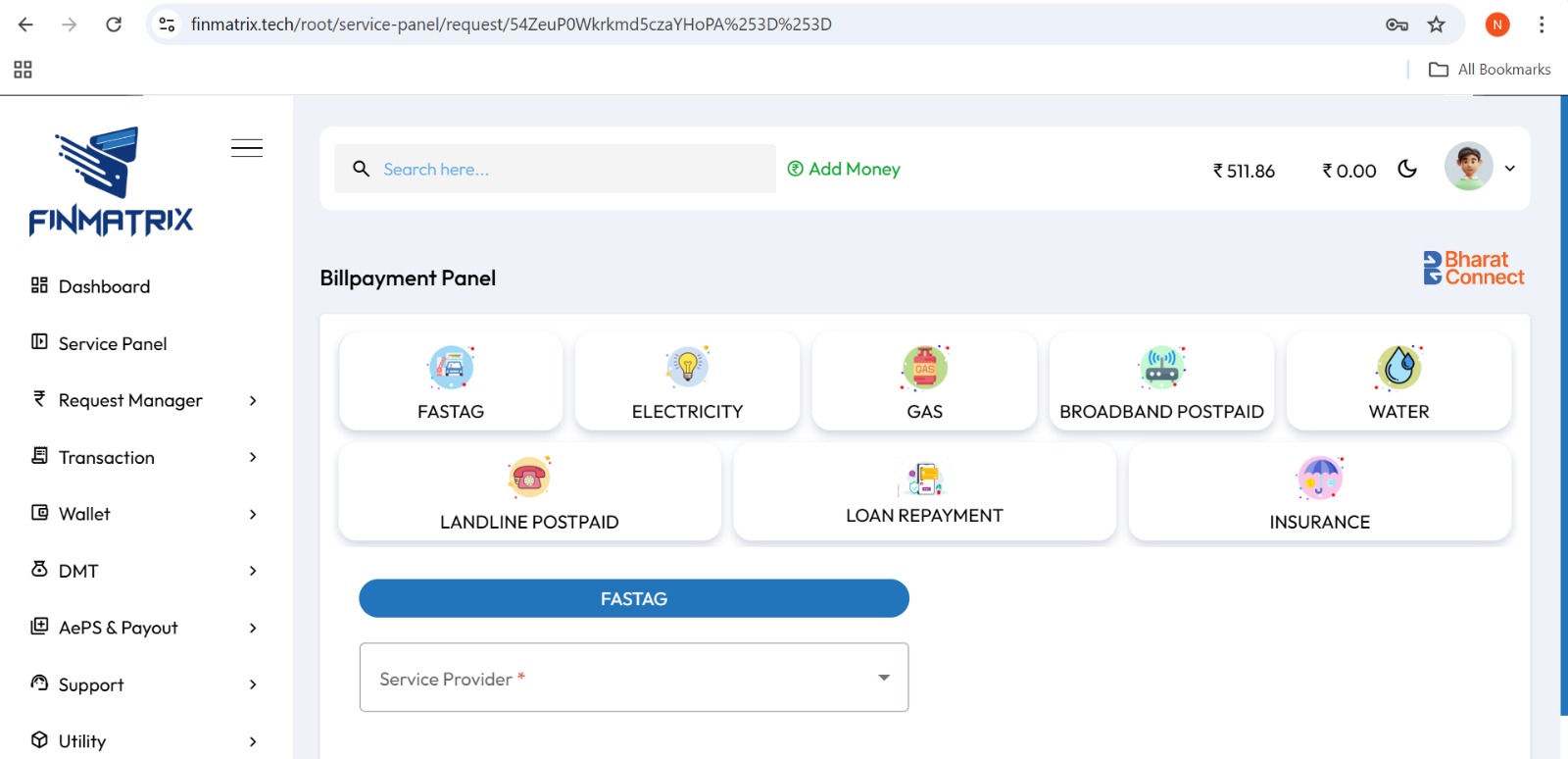Open user profile avatar dropdown
This screenshot has height=759, width=1568.
point(1479,168)
